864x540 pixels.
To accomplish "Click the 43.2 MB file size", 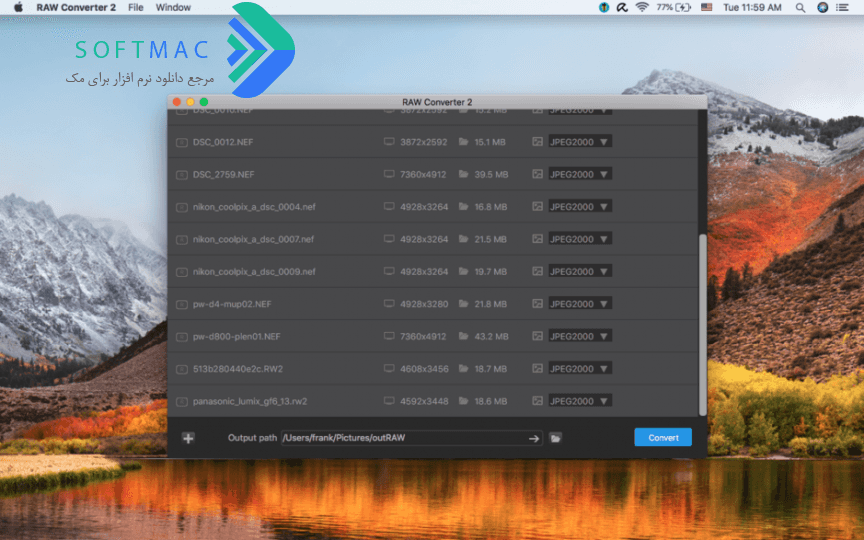I will 492,337.
